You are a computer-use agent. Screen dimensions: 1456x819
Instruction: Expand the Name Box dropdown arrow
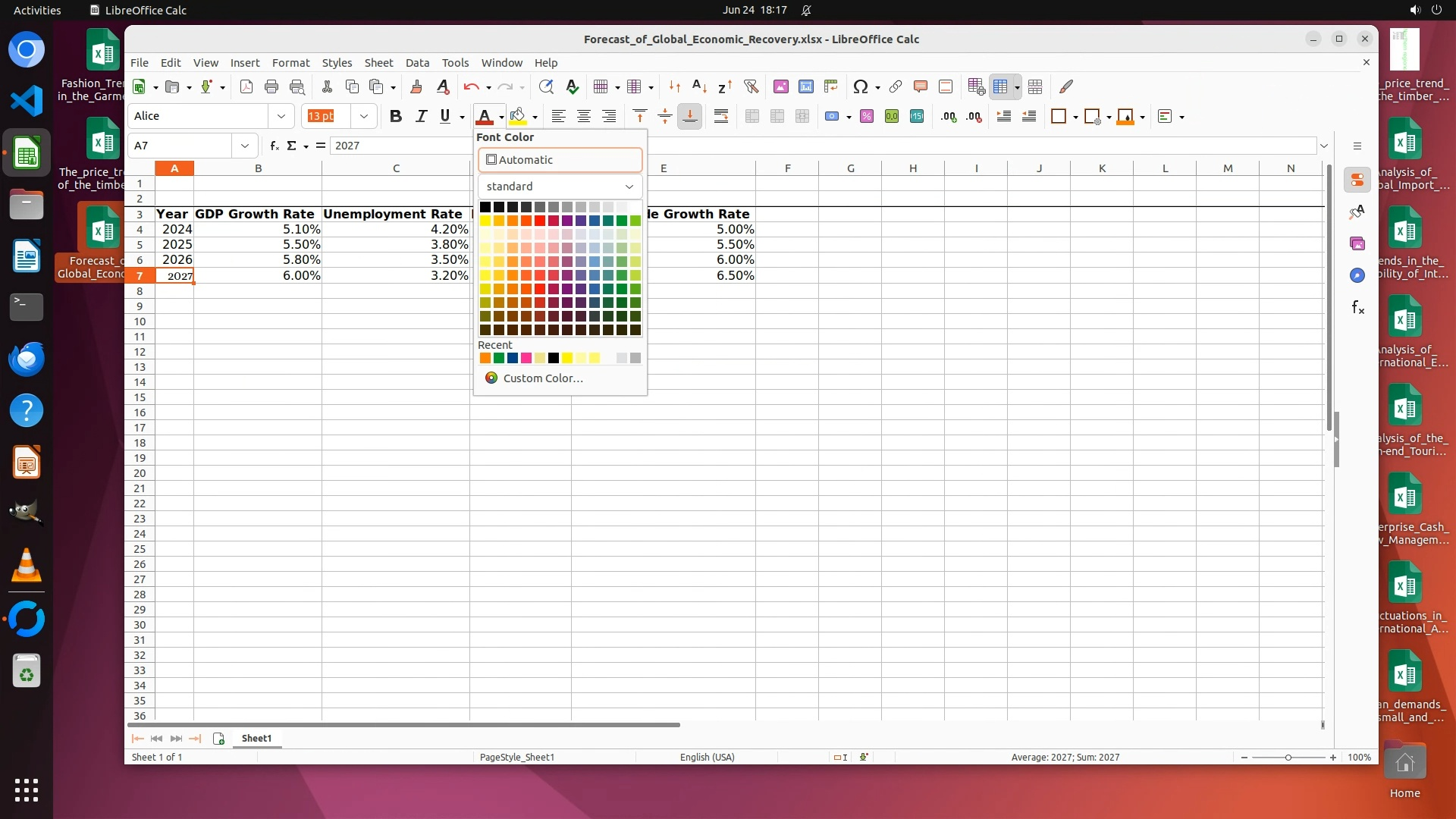pos(244,146)
